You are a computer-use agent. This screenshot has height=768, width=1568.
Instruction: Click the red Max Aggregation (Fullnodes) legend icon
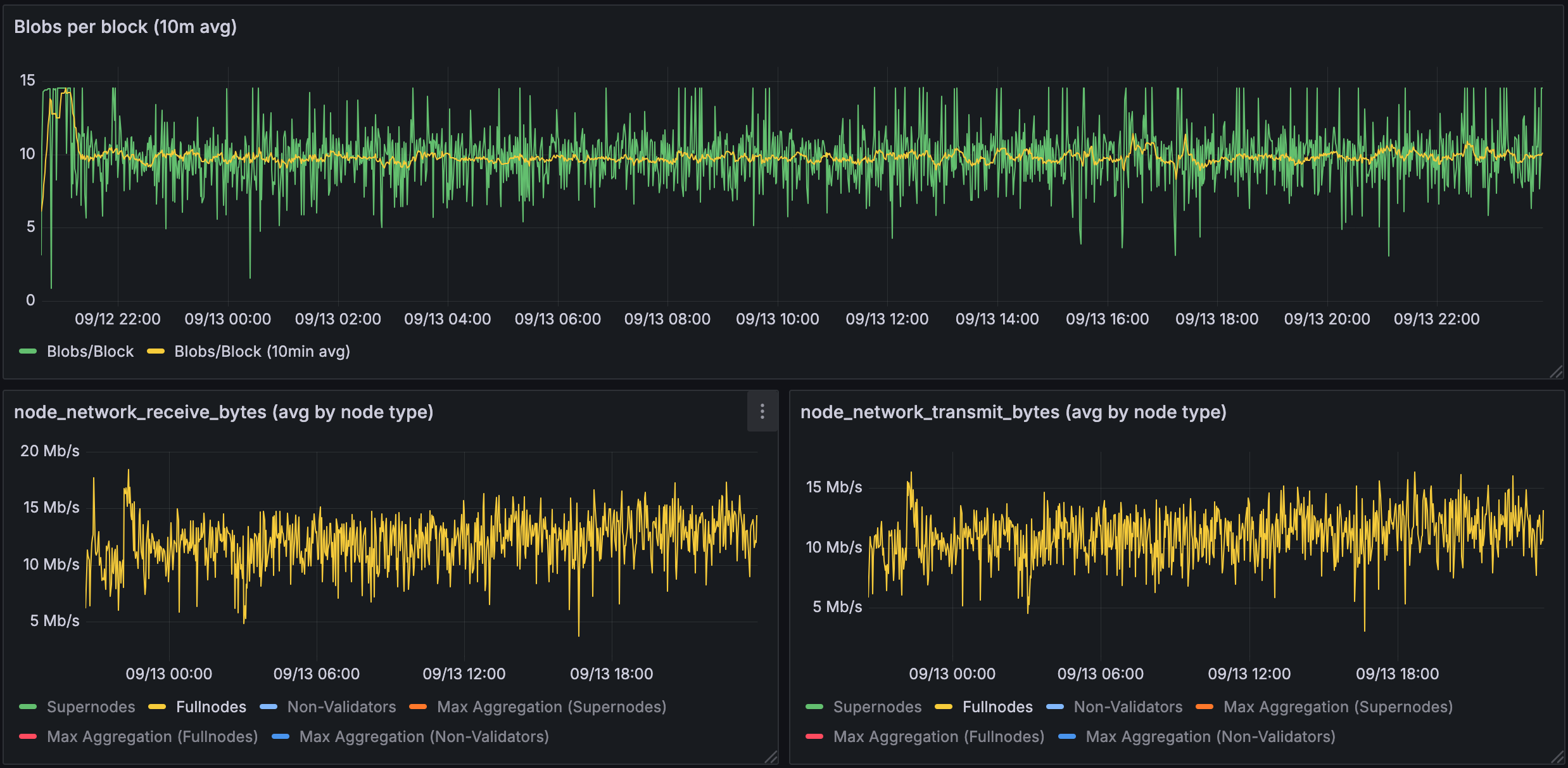pos(28,736)
